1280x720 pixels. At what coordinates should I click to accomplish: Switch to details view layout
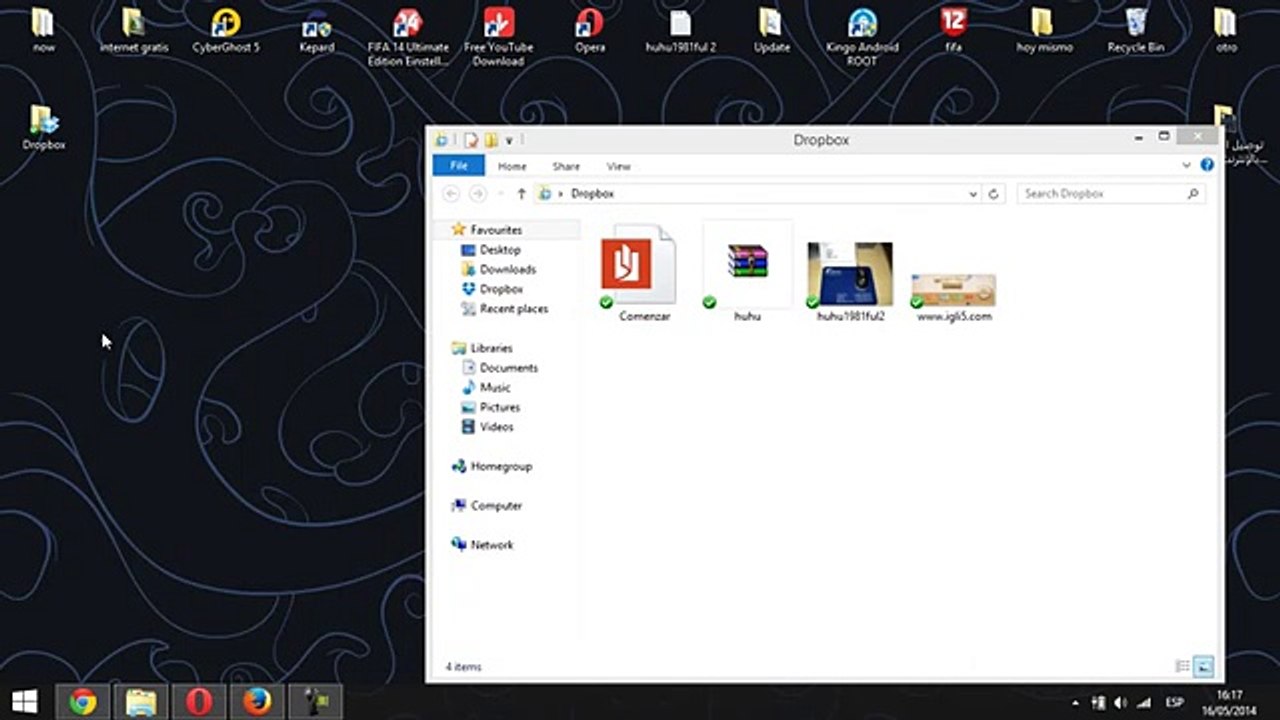(1183, 666)
